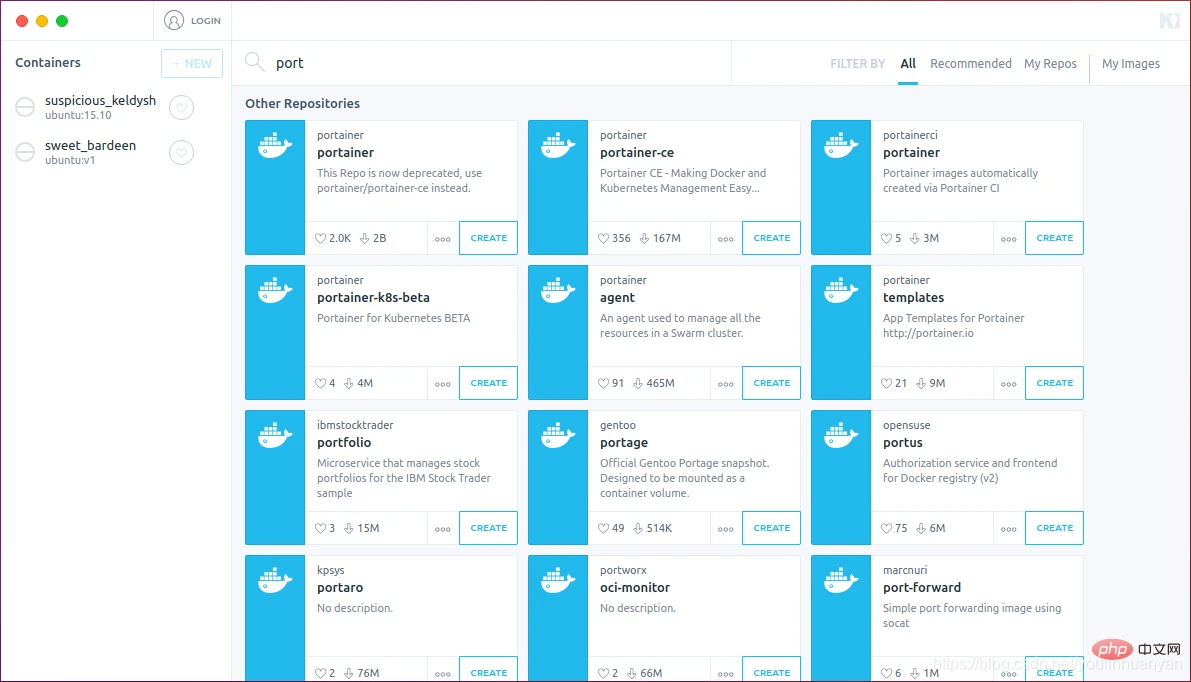Viewport: 1191px width, 682px height.
Task: Open more options on portainerci/portainer card
Action: 1009,238
